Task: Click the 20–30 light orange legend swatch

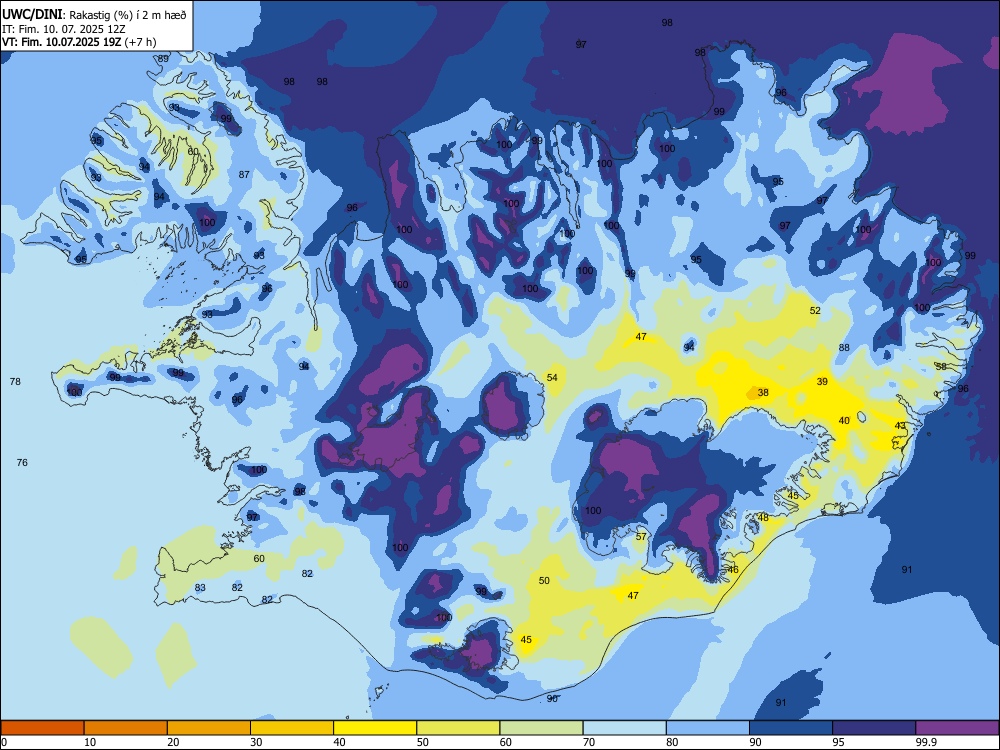Action: pos(209,728)
